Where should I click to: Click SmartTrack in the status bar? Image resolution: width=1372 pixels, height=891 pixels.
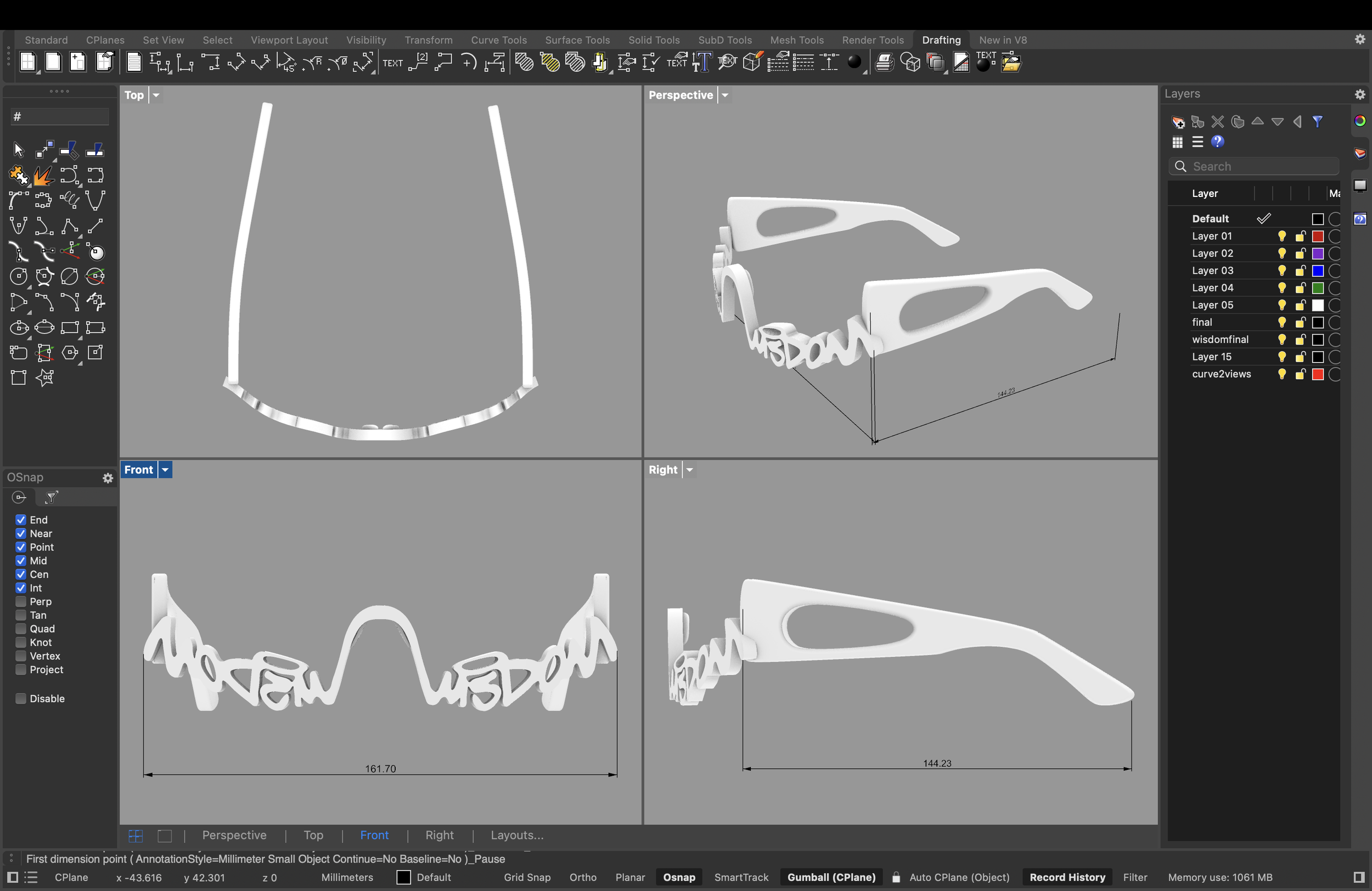(741, 877)
